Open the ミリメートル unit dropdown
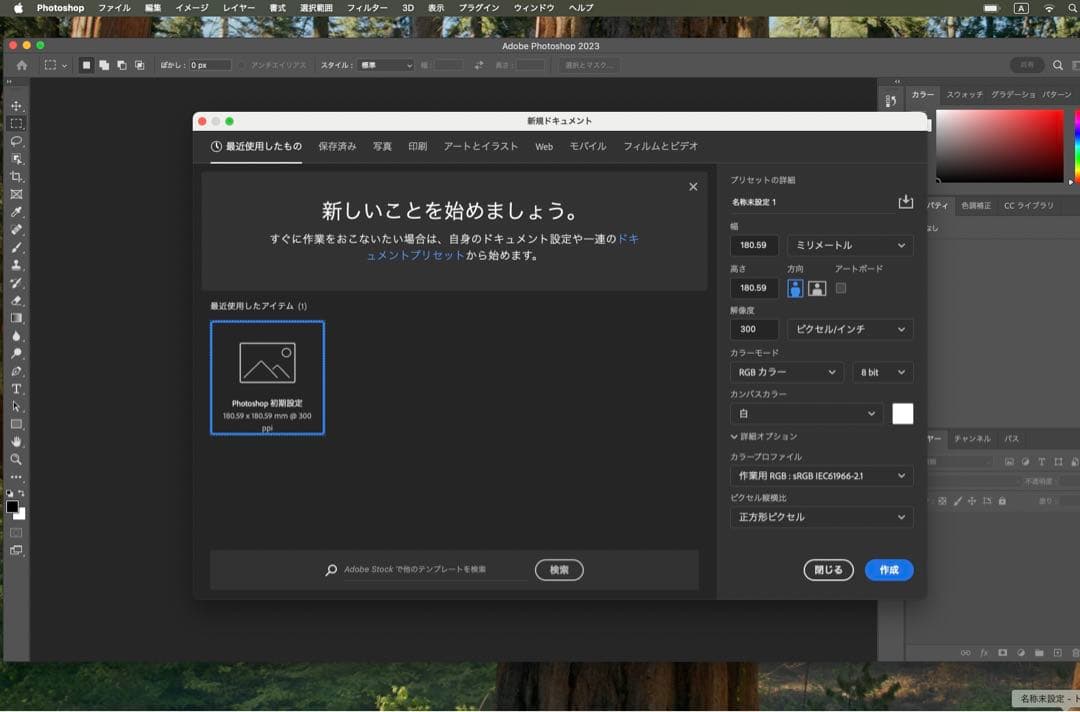Screen dimensions: 1080x712 pyautogui.click(x=849, y=245)
